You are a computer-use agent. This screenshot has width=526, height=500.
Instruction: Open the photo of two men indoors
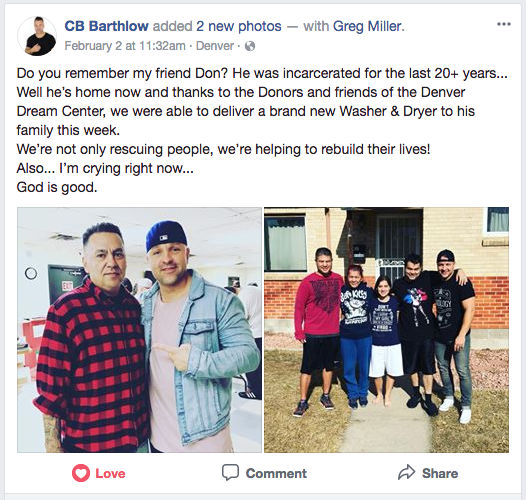coord(140,330)
